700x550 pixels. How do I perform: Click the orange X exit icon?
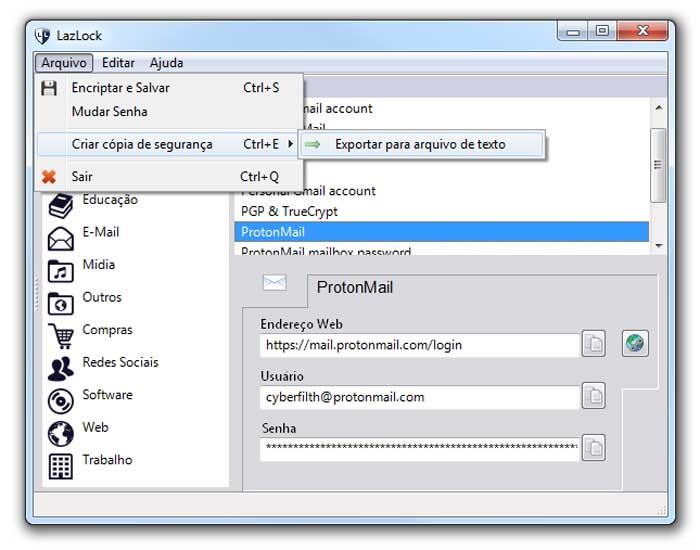coord(49,177)
